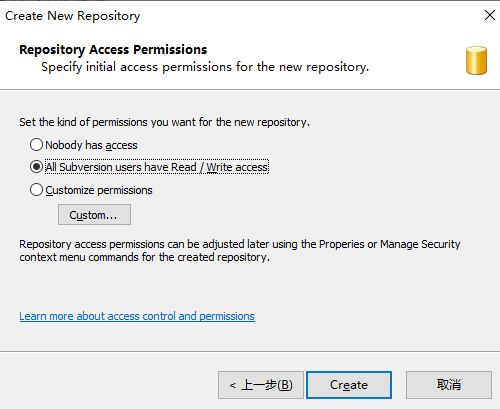Go back using the "上一步(B)" button
The width and height of the screenshot is (500, 409).
[261, 385]
